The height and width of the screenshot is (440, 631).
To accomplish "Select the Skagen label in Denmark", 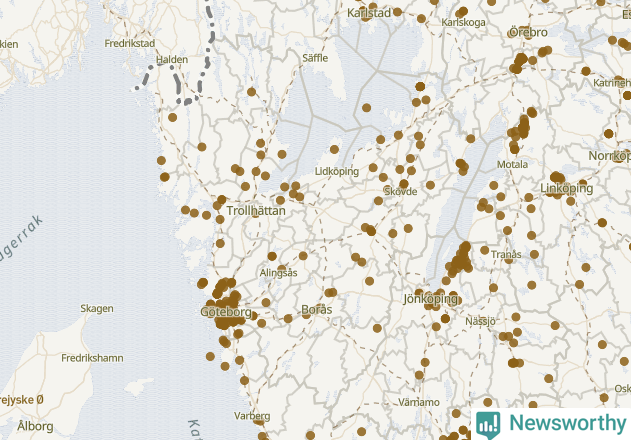I will tap(97, 309).
